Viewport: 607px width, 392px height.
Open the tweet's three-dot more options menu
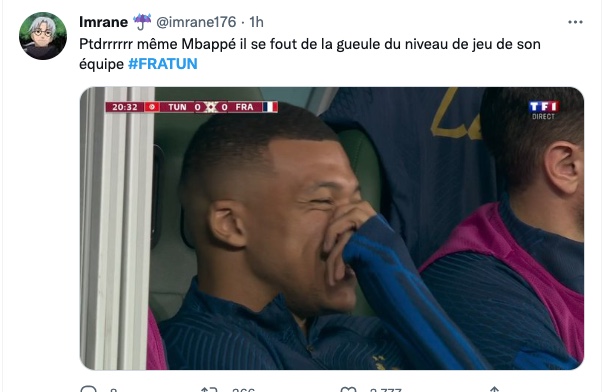(x=575, y=22)
